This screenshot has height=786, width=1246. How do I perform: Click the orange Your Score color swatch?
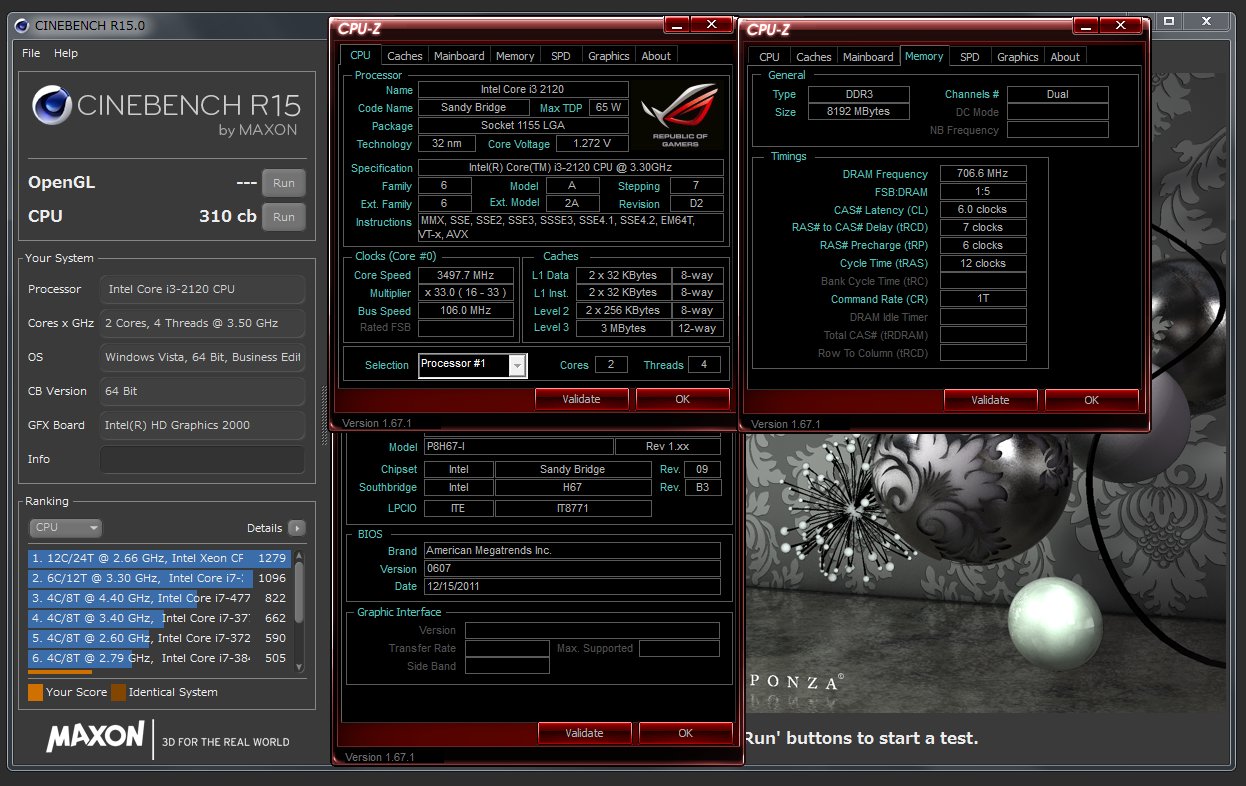35,692
